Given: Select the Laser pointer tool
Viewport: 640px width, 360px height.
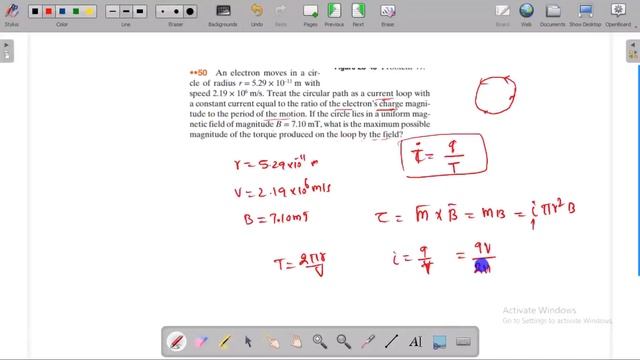Looking at the screenshot, I should [368, 342].
